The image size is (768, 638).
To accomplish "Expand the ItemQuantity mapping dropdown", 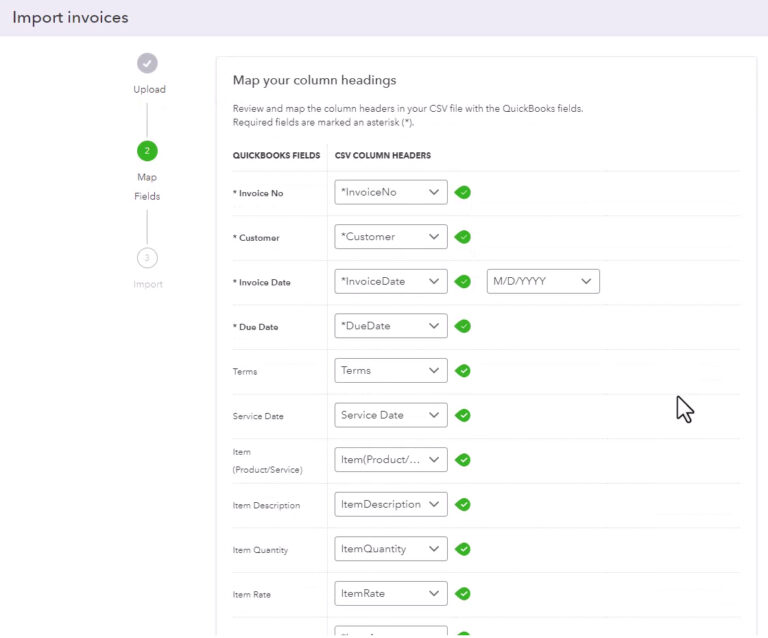I will point(390,549).
